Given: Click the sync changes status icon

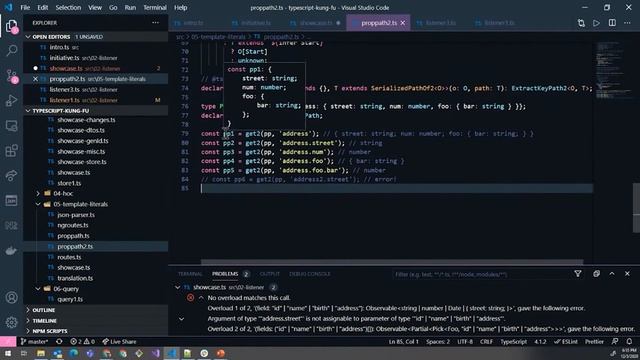Looking at the screenshot, I should (59, 342).
